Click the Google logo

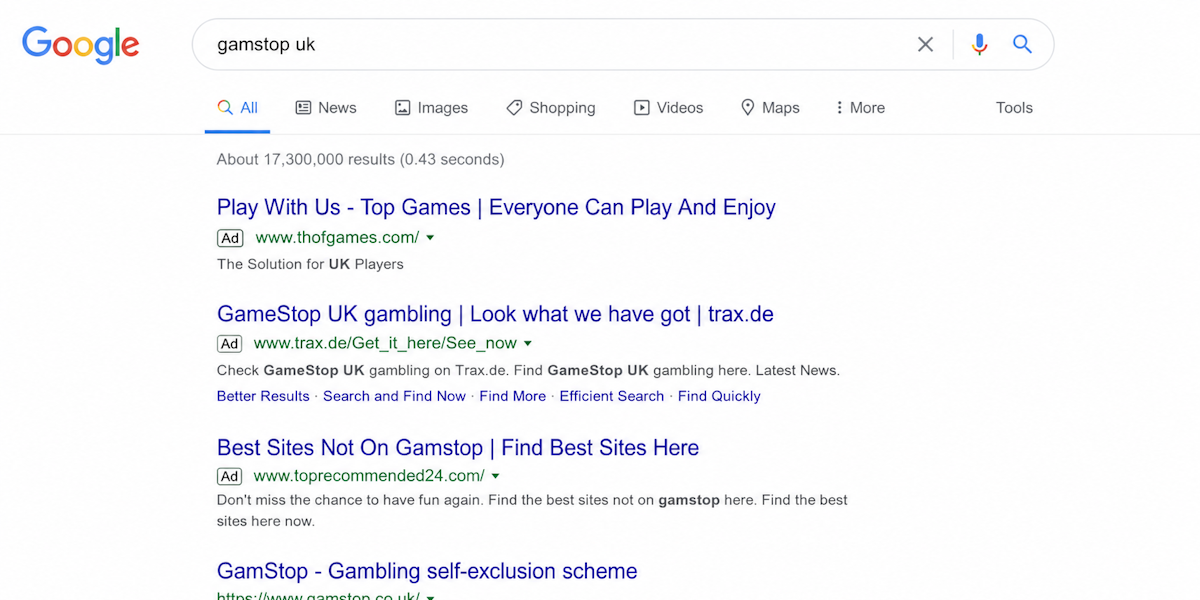pos(81,45)
